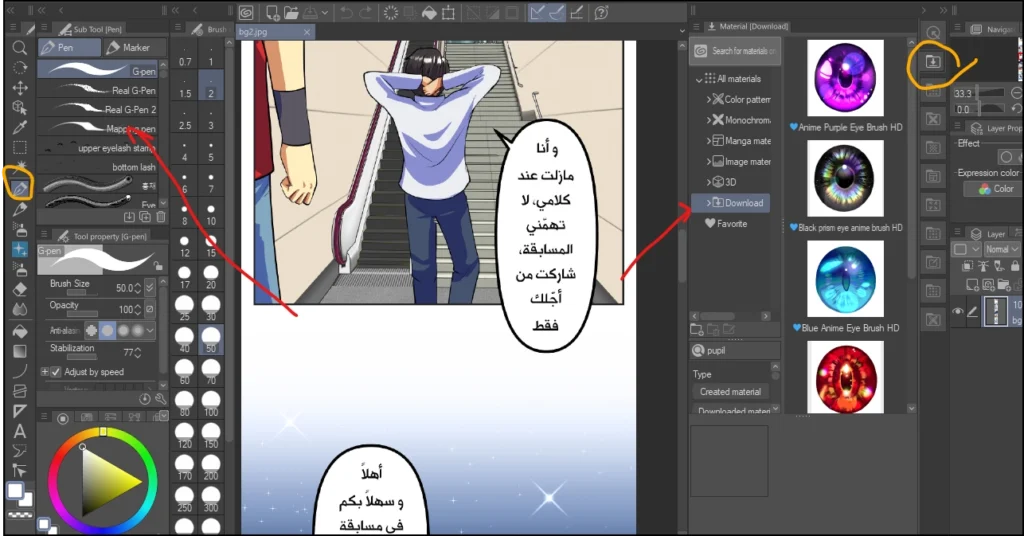Image resolution: width=1024 pixels, height=536 pixels.
Task: Click the delete sub tool trash icon
Action: pyautogui.click(x=161, y=217)
